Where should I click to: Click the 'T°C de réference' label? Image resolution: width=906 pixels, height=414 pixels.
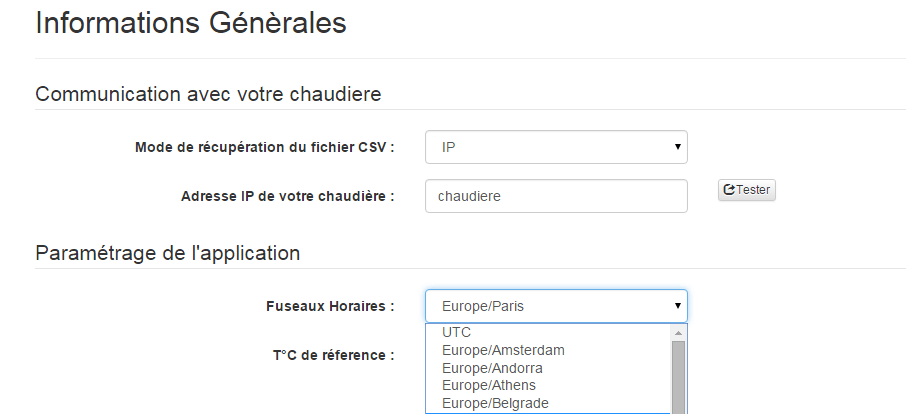point(333,355)
